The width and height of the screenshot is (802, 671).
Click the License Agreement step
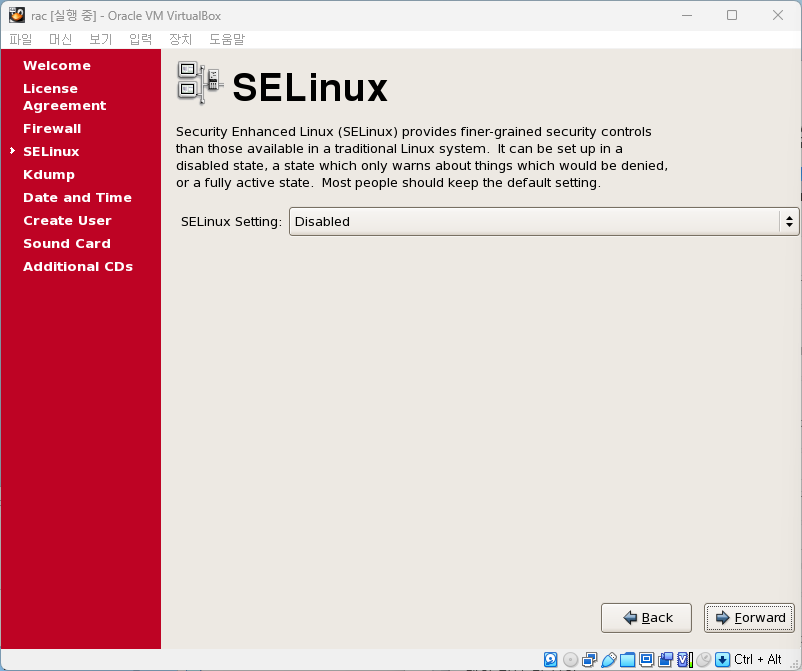(x=64, y=97)
